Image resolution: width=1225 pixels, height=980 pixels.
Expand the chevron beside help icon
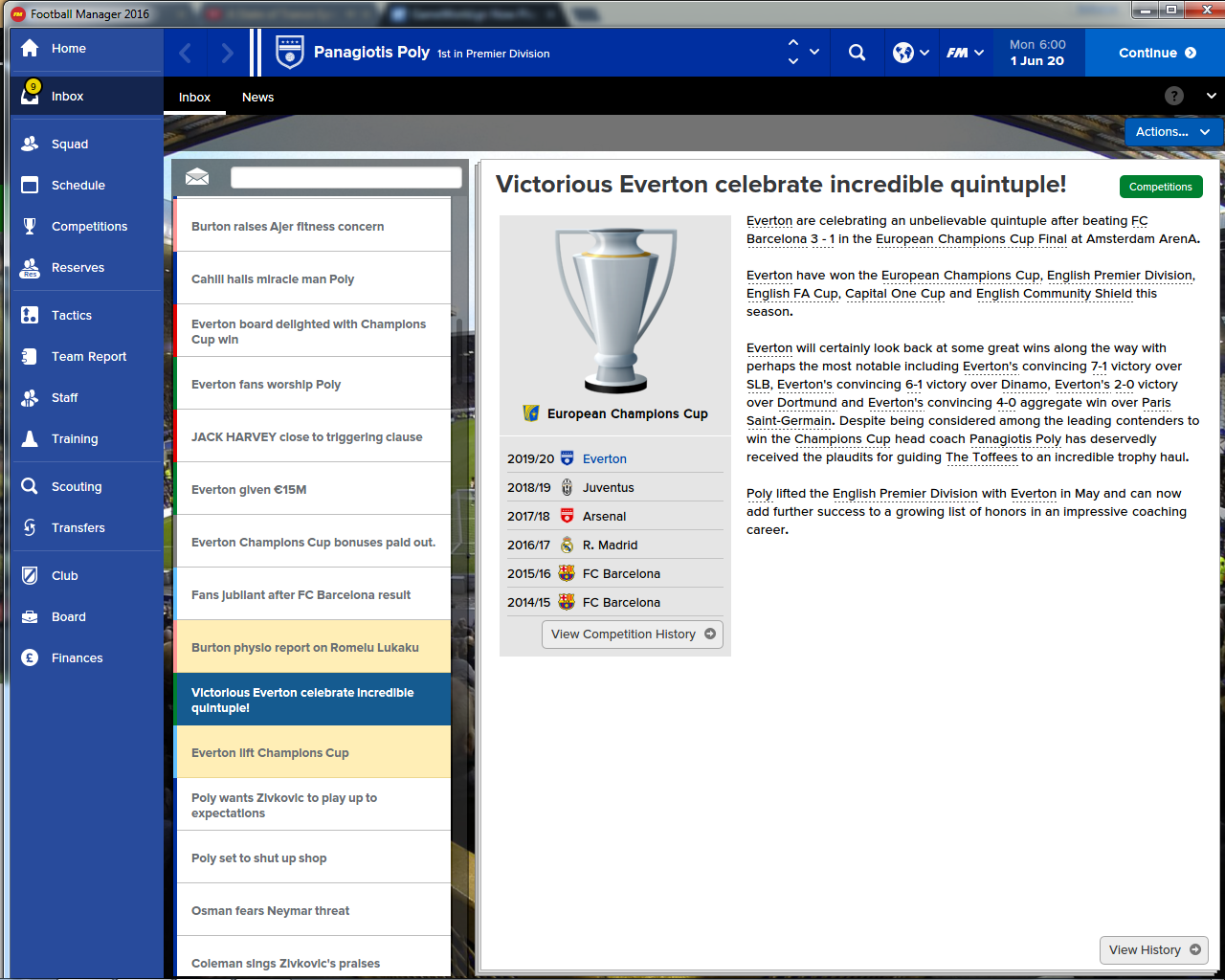coord(1211,96)
